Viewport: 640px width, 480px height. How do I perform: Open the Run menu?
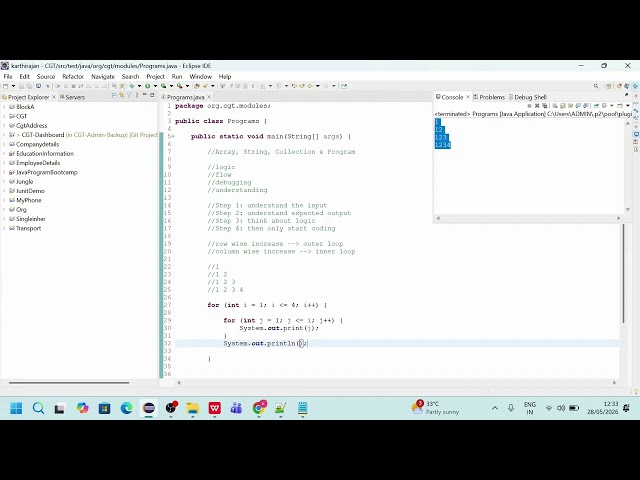pyautogui.click(x=177, y=77)
